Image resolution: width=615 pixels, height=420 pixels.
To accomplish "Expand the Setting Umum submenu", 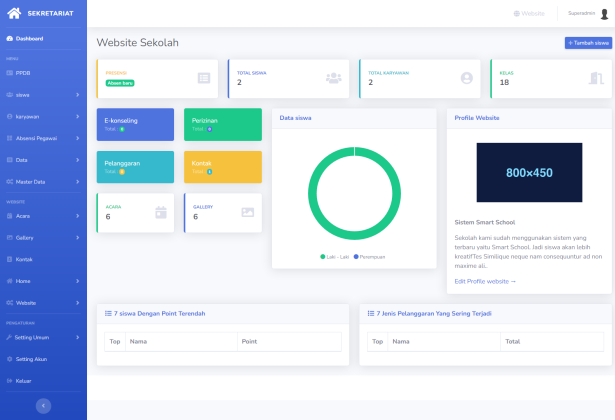I will (77, 337).
